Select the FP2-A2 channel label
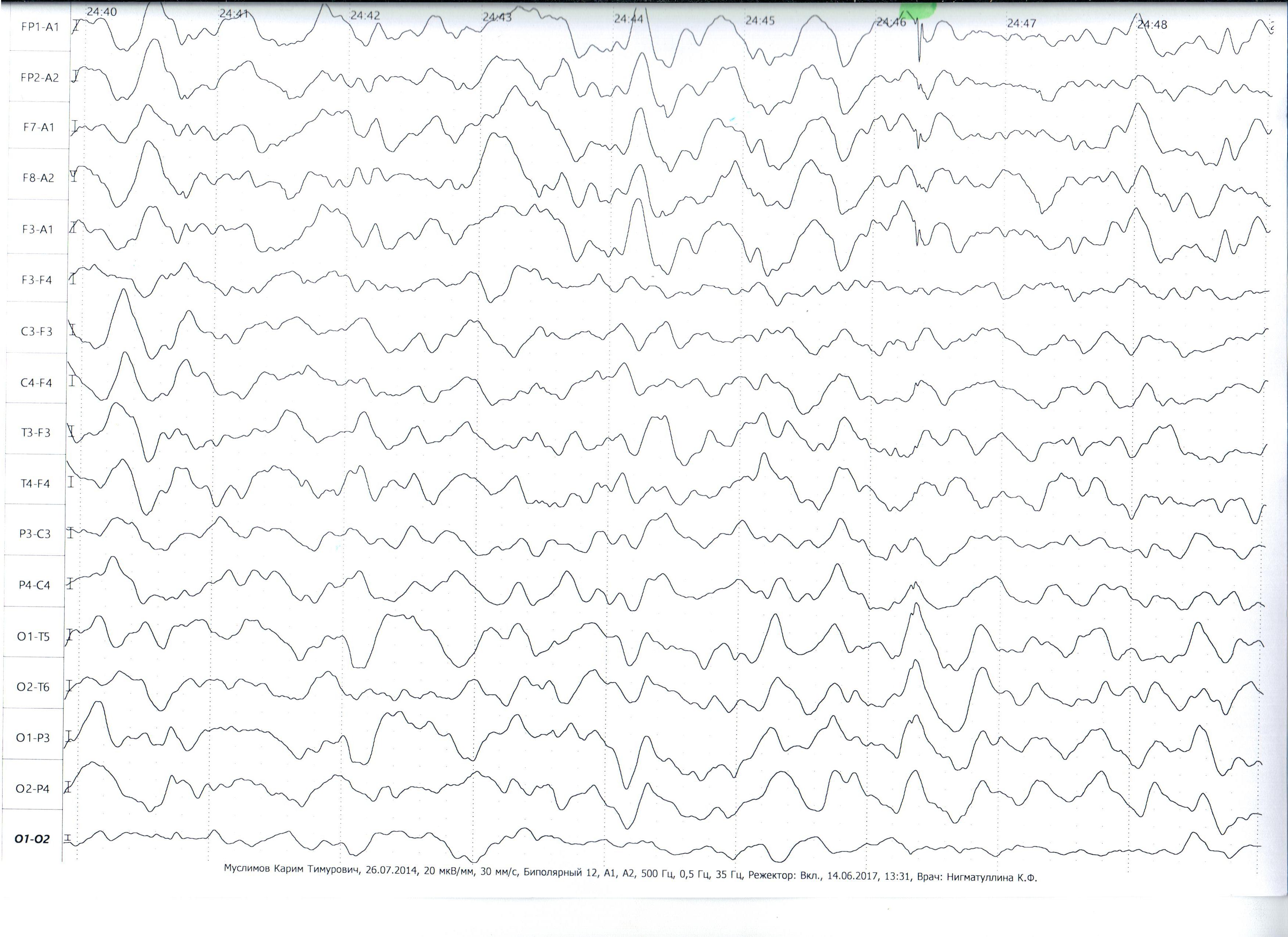The width and height of the screenshot is (1288, 937). coord(39,78)
